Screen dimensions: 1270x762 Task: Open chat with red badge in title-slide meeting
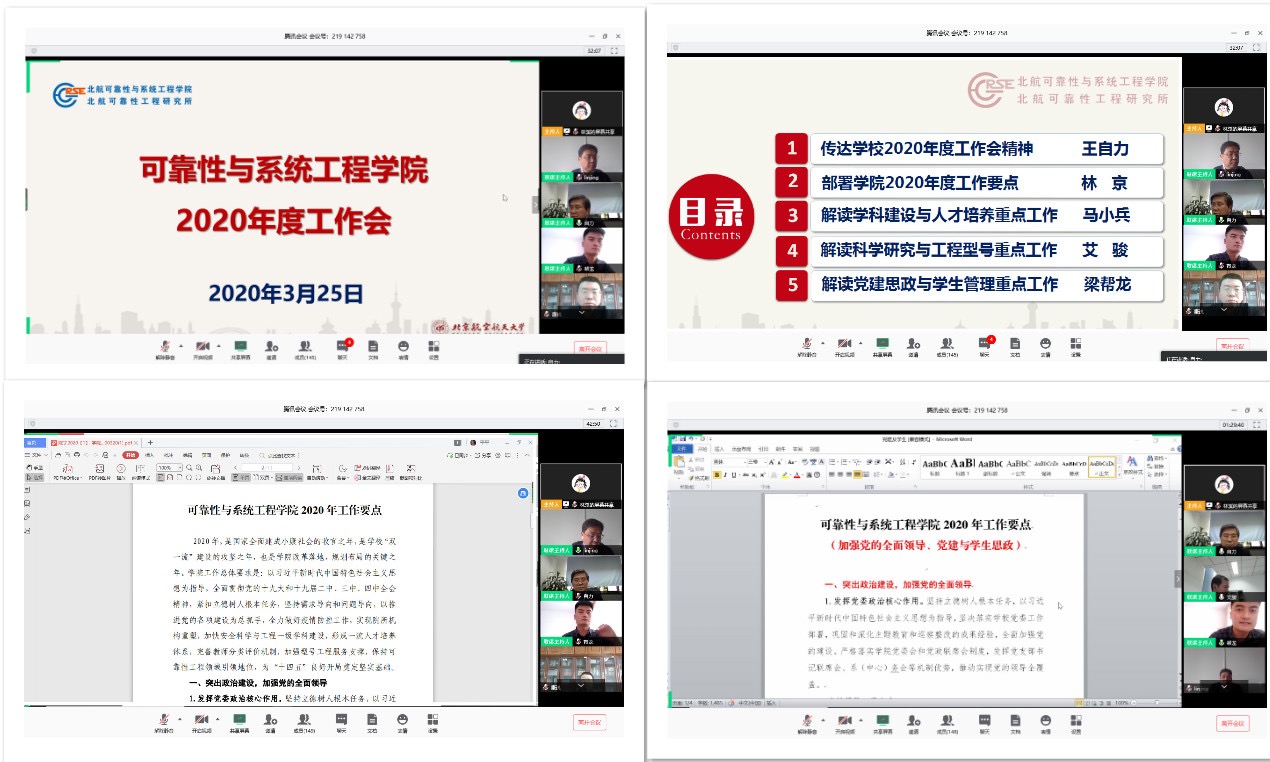tap(342, 347)
